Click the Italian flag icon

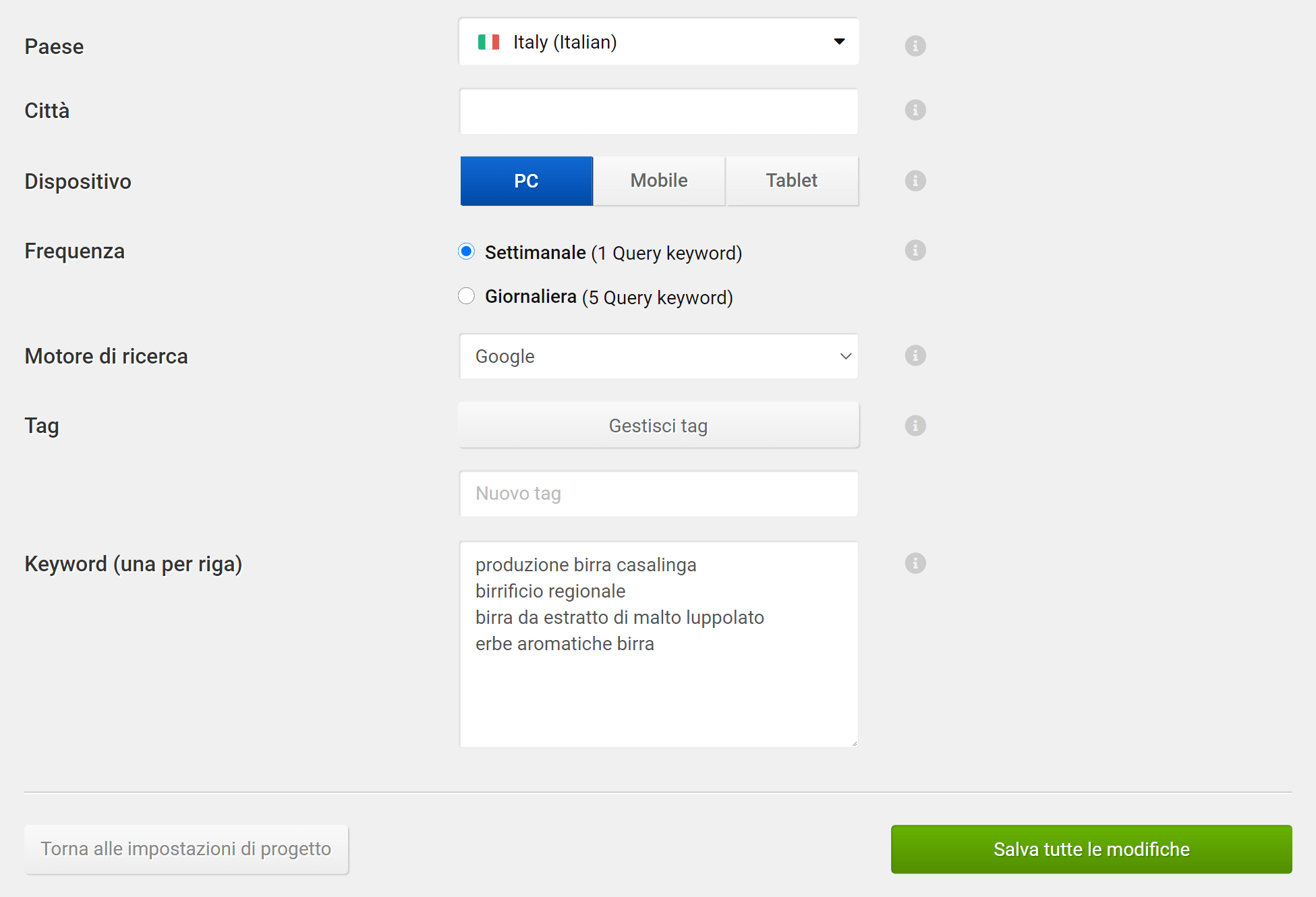click(x=488, y=42)
